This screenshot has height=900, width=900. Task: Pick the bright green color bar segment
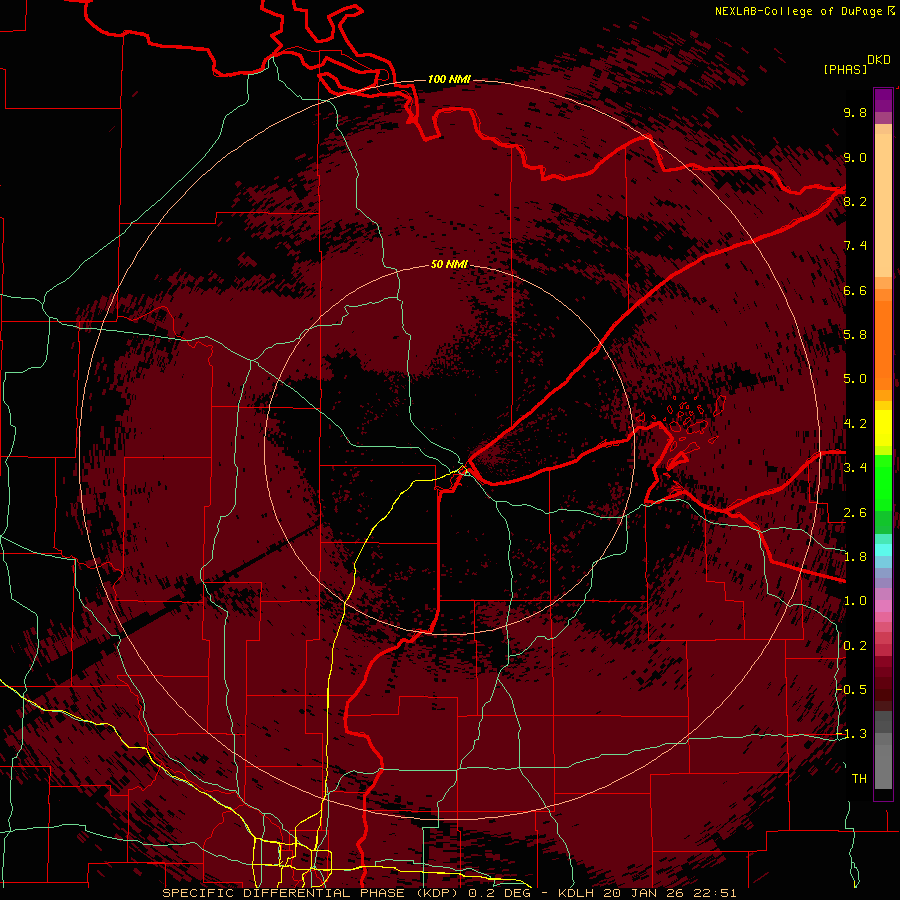(883, 482)
